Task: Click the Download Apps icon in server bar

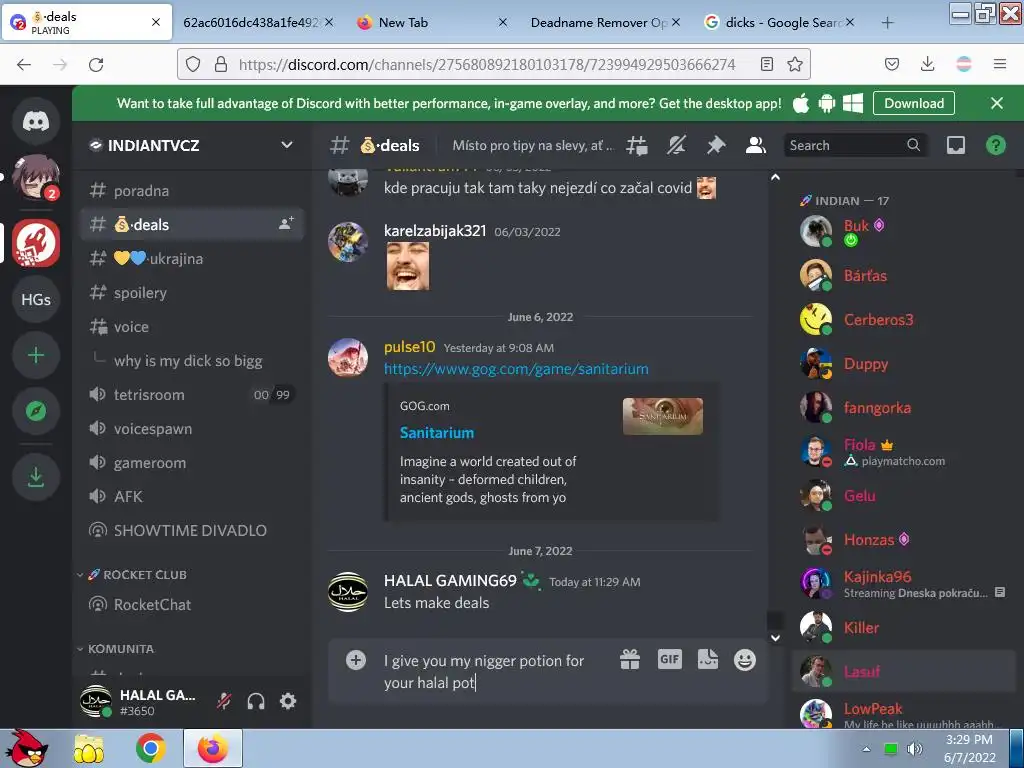Action: tap(36, 477)
